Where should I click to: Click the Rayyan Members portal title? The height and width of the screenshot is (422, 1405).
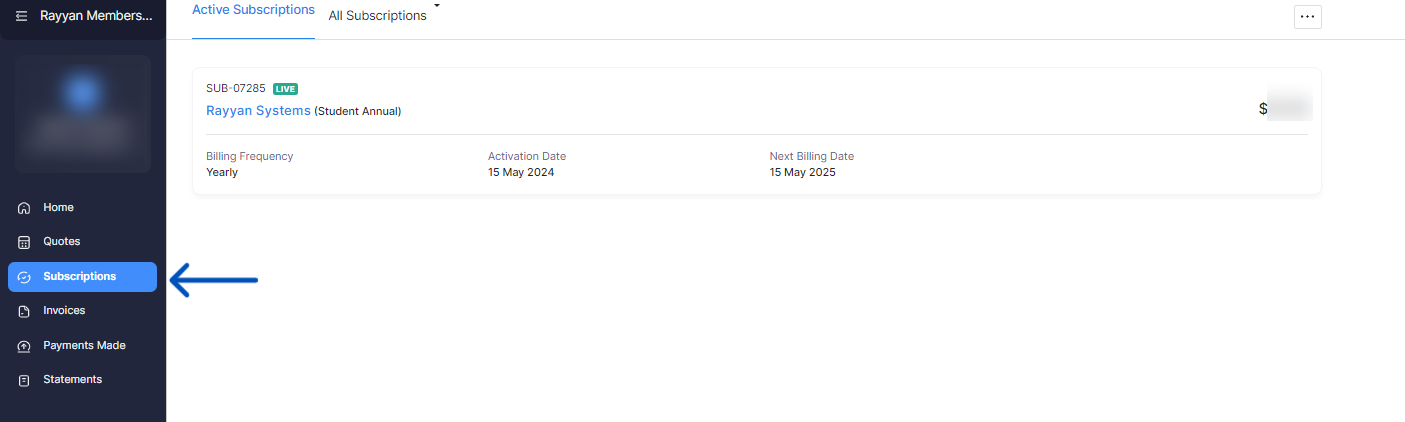coord(97,16)
